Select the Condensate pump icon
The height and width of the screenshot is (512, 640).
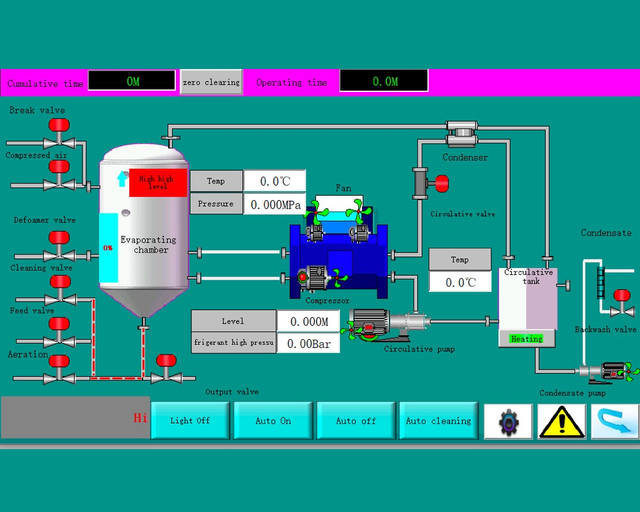click(x=608, y=372)
